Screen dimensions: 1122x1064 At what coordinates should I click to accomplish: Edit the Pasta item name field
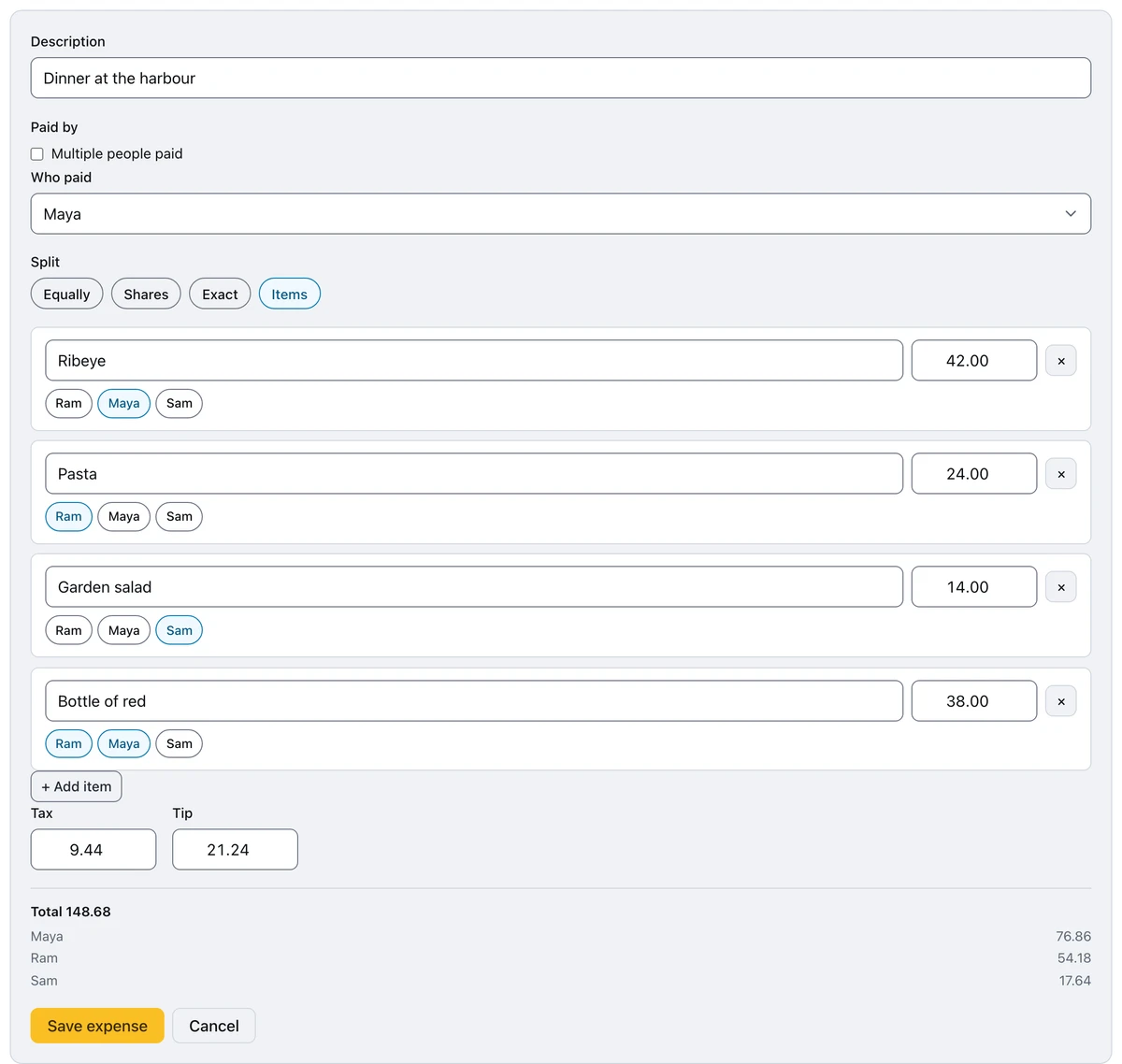tap(474, 474)
